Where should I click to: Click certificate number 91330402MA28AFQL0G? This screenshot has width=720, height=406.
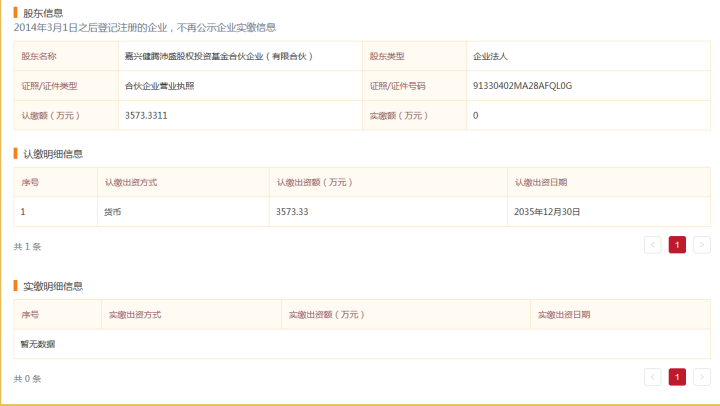[522, 86]
